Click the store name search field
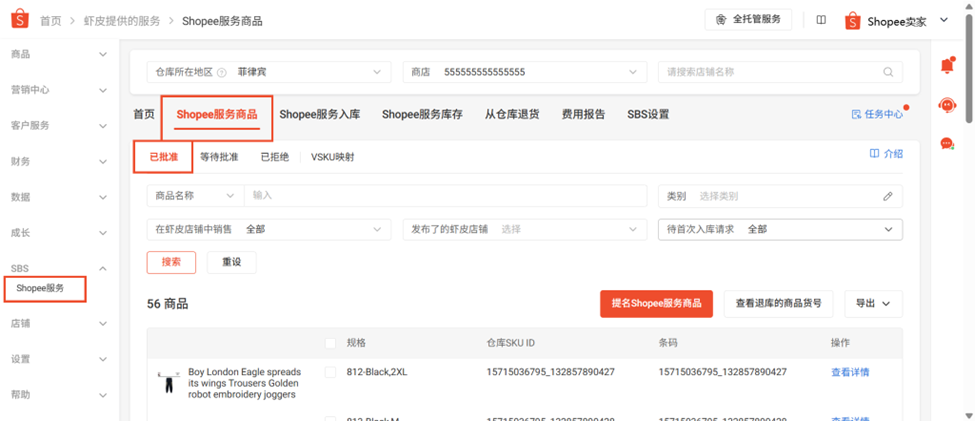The height and width of the screenshot is (421, 975). [x=780, y=72]
